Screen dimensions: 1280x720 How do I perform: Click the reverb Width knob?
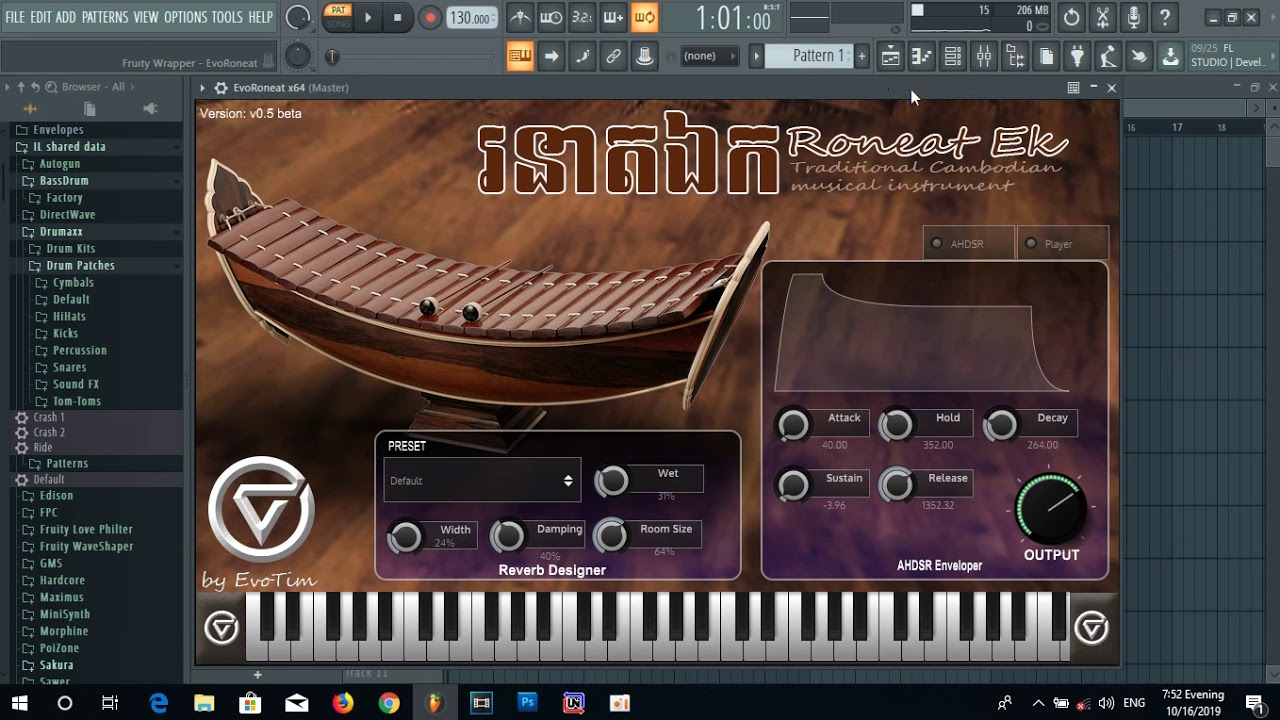[x=405, y=537]
